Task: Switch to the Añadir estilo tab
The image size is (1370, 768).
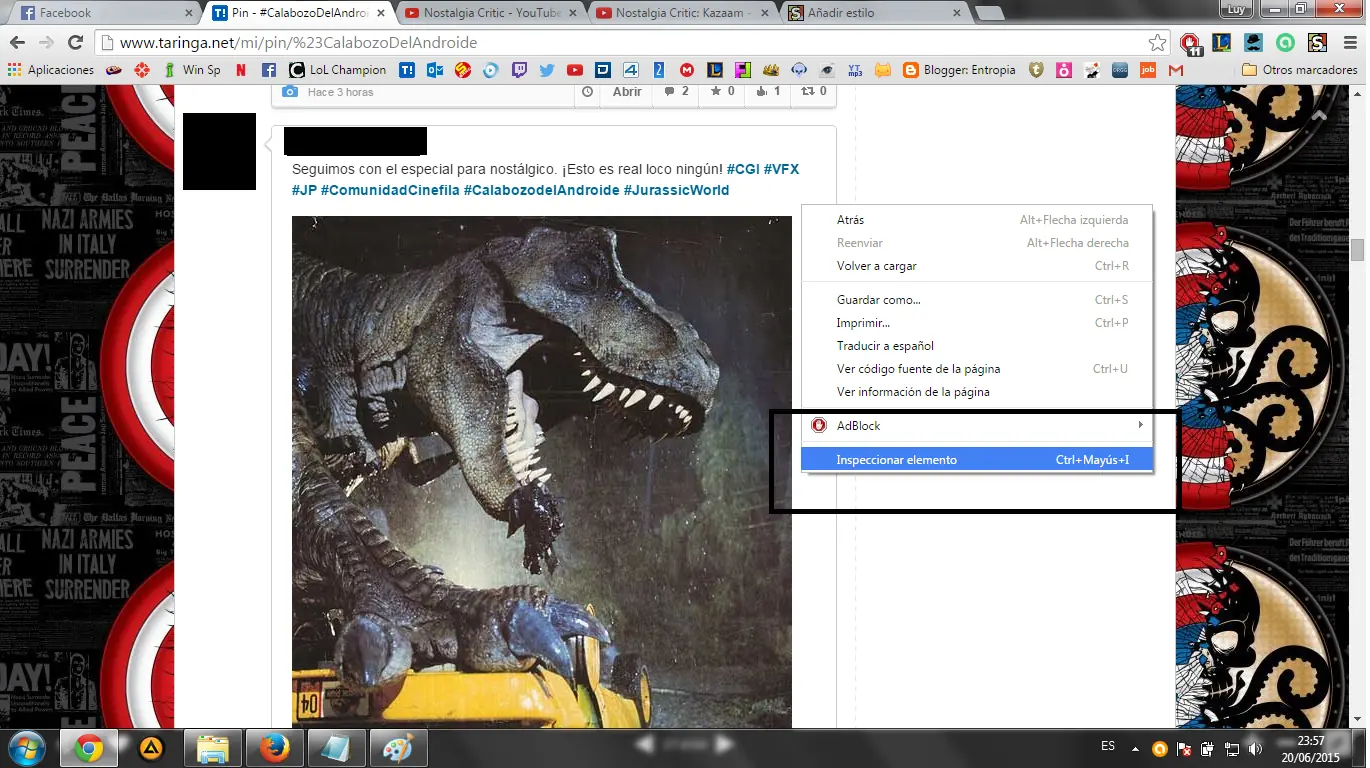Action: click(873, 13)
